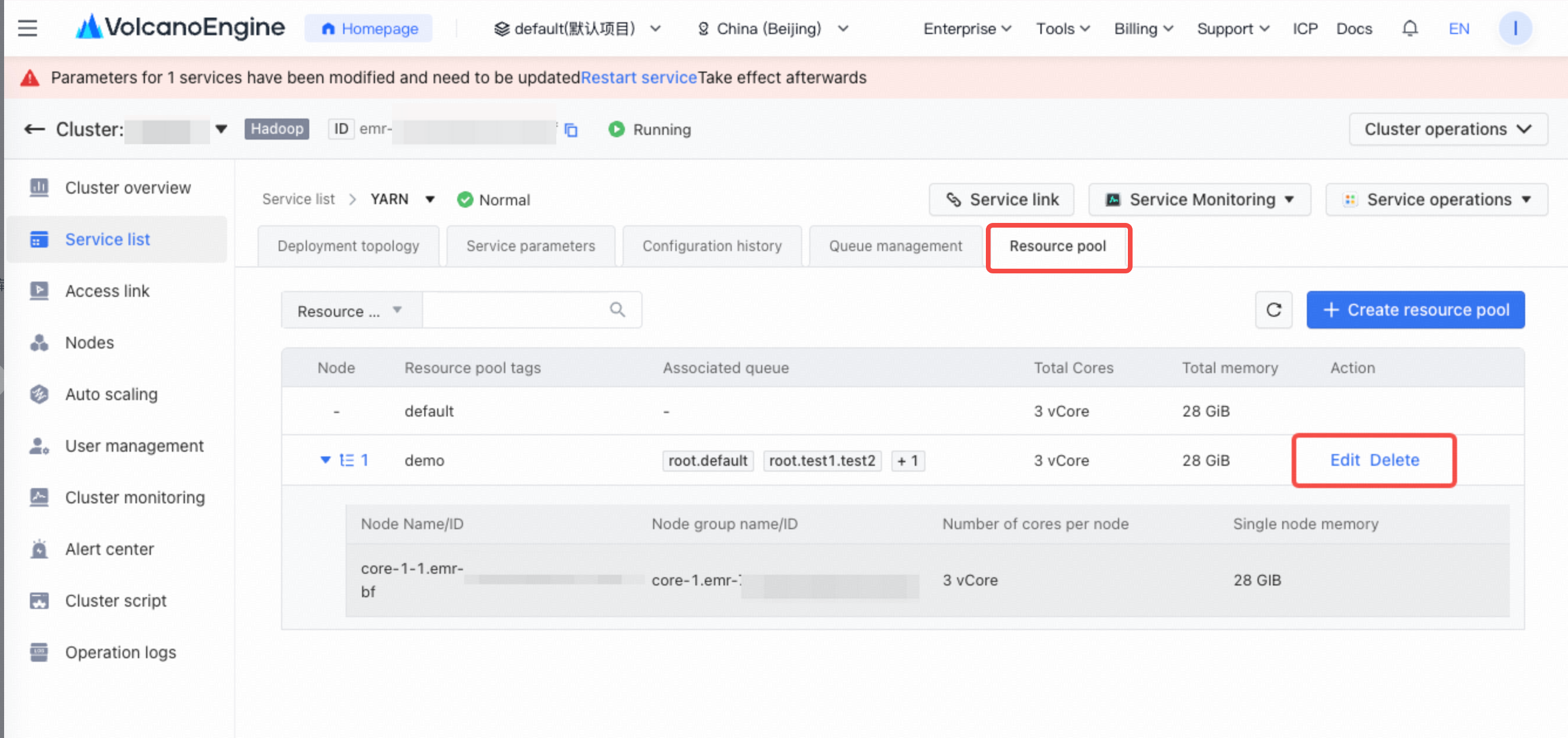Open Access link in sidebar
This screenshot has height=738, width=1568.
click(x=116, y=291)
